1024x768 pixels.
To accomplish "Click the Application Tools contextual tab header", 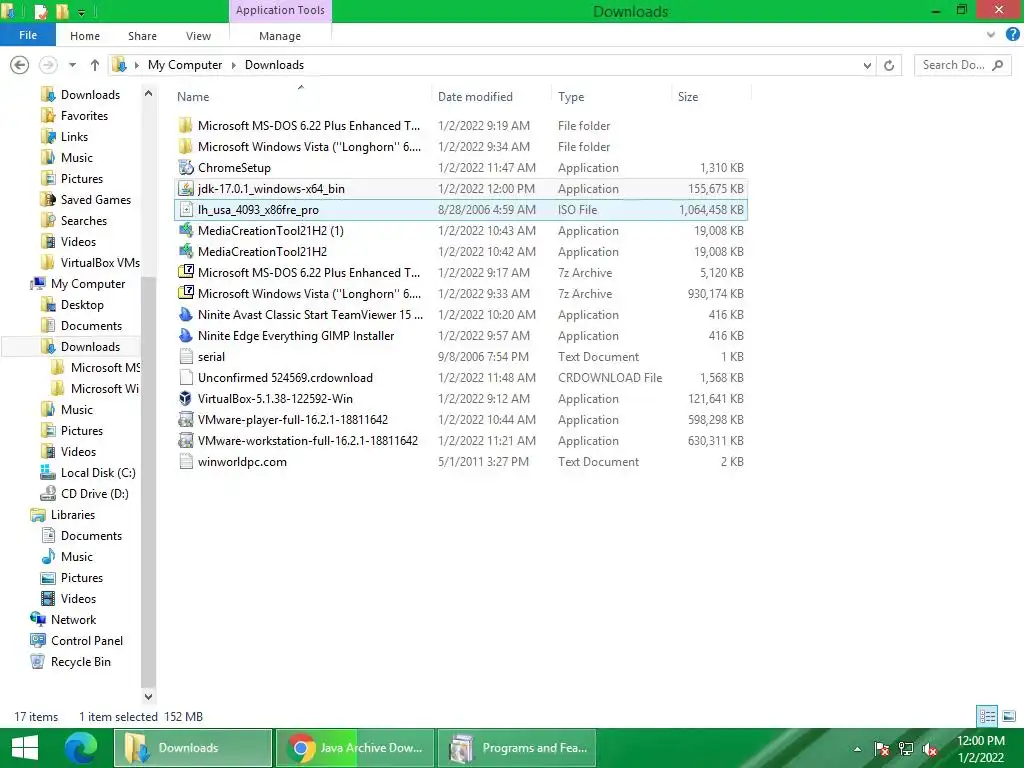I will pyautogui.click(x=280, y=10).
